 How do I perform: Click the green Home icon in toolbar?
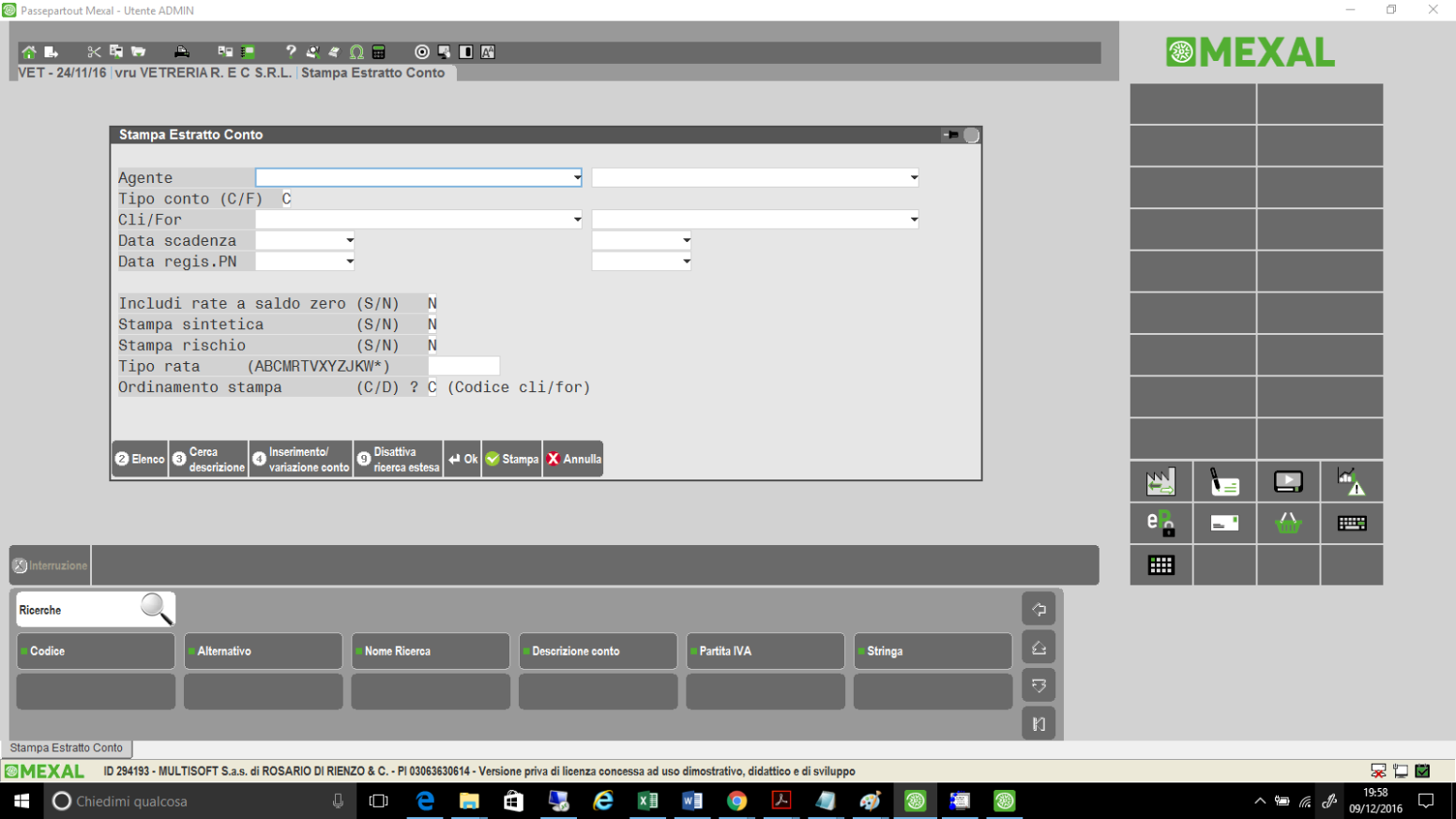coord(29,53)
